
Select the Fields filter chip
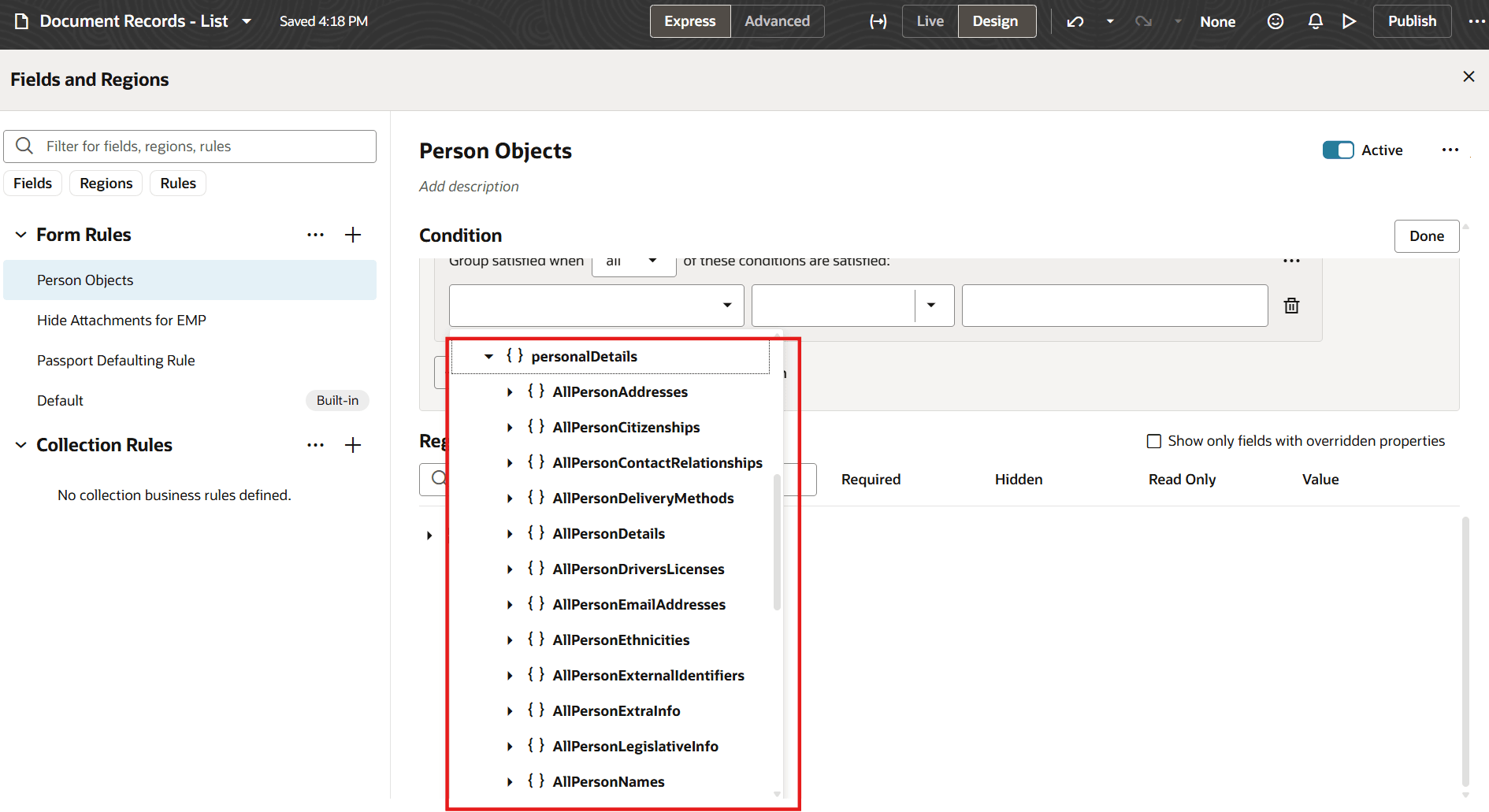(x=33, y=184)
